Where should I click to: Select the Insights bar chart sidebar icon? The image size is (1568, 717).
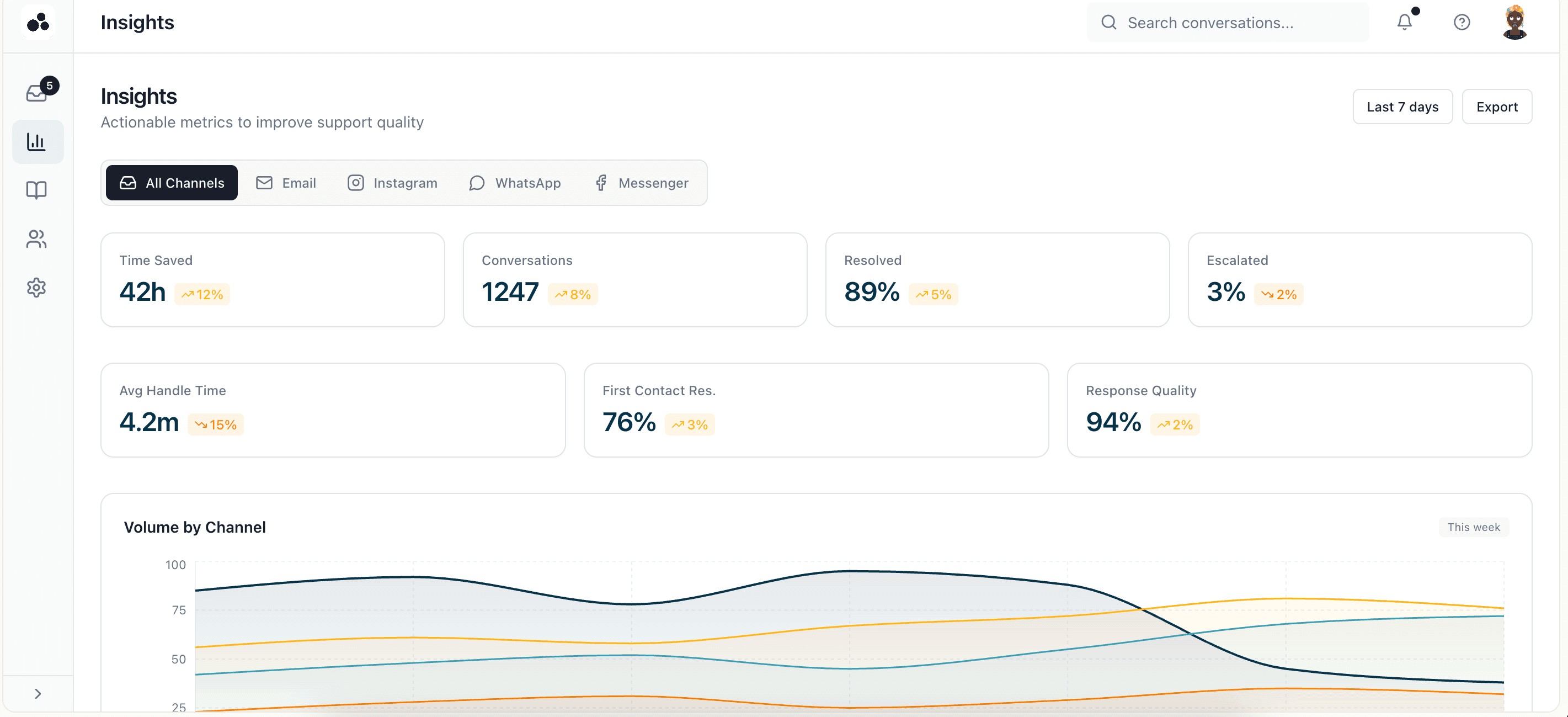[37, 142]
